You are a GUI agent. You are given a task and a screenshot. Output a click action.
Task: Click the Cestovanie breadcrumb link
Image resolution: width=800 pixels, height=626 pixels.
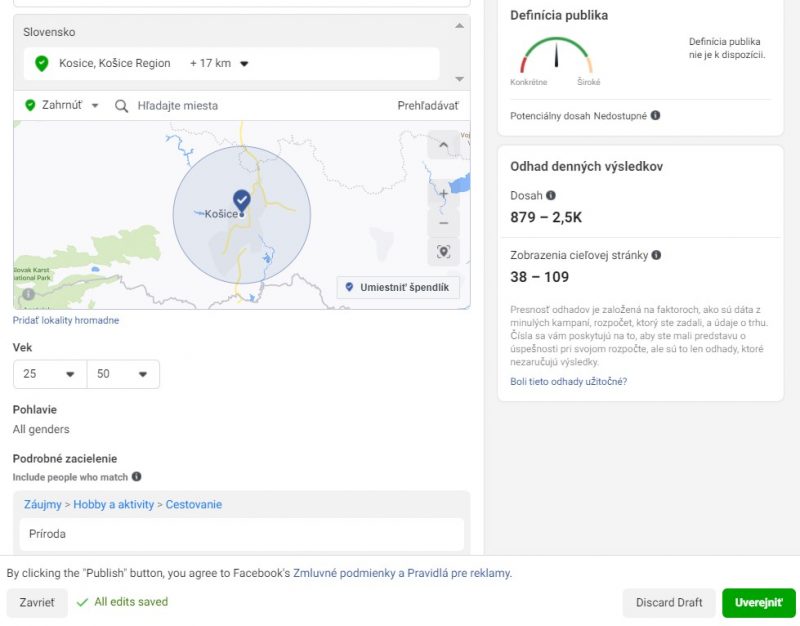pyautogui.click(x=193, y=505)
